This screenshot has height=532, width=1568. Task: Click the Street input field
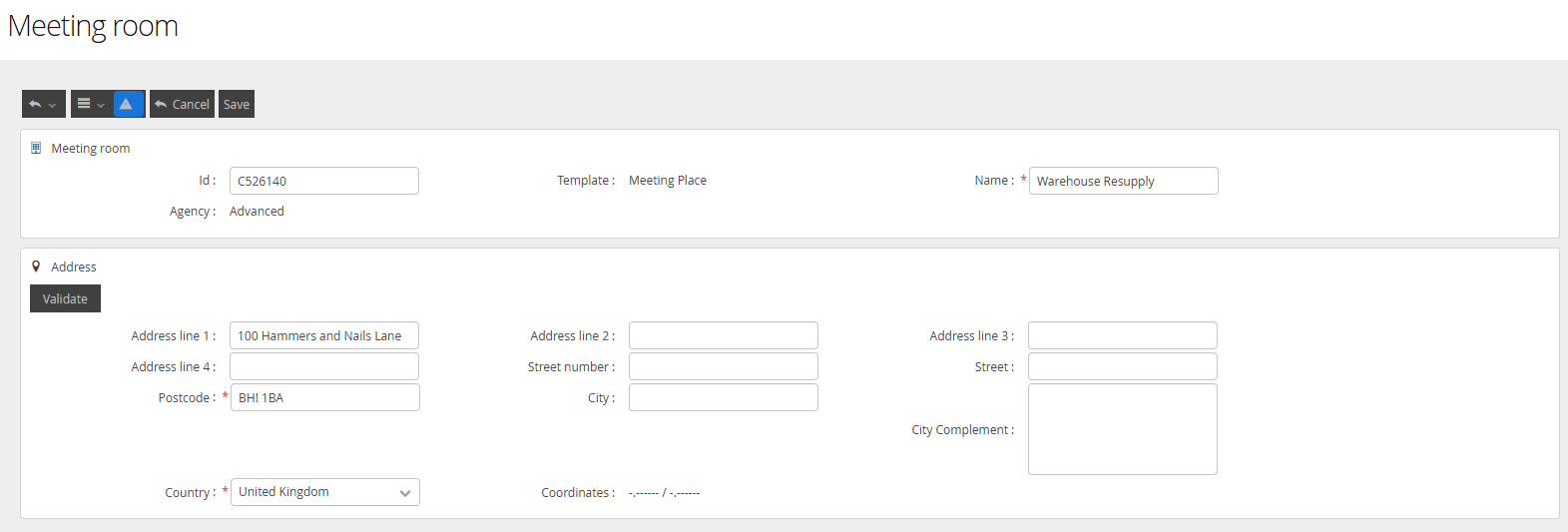coord(1122,366)
